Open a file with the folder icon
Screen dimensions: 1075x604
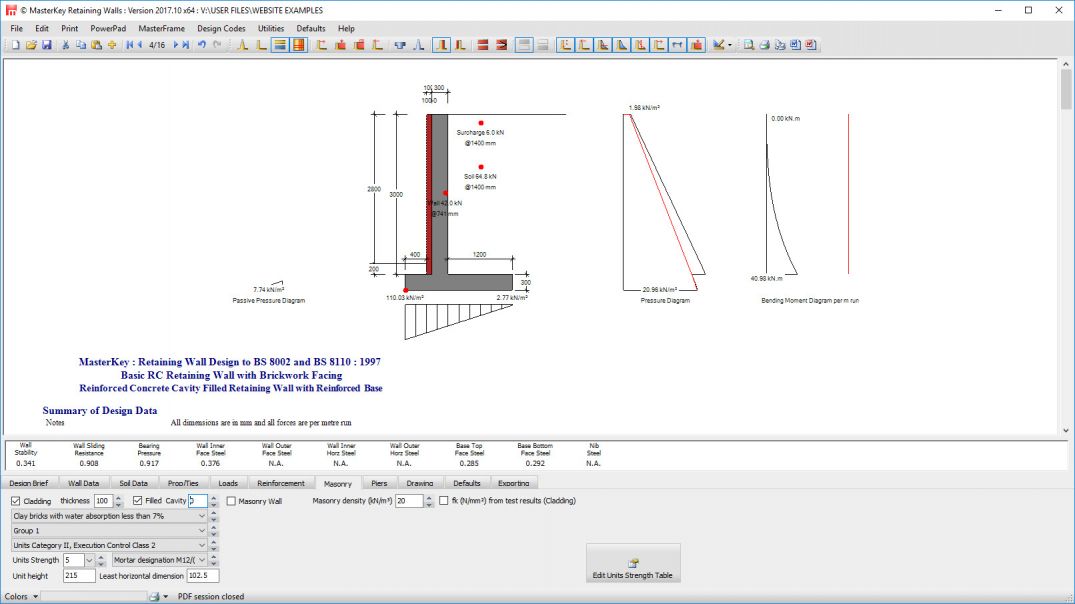(x=31, y=45)
